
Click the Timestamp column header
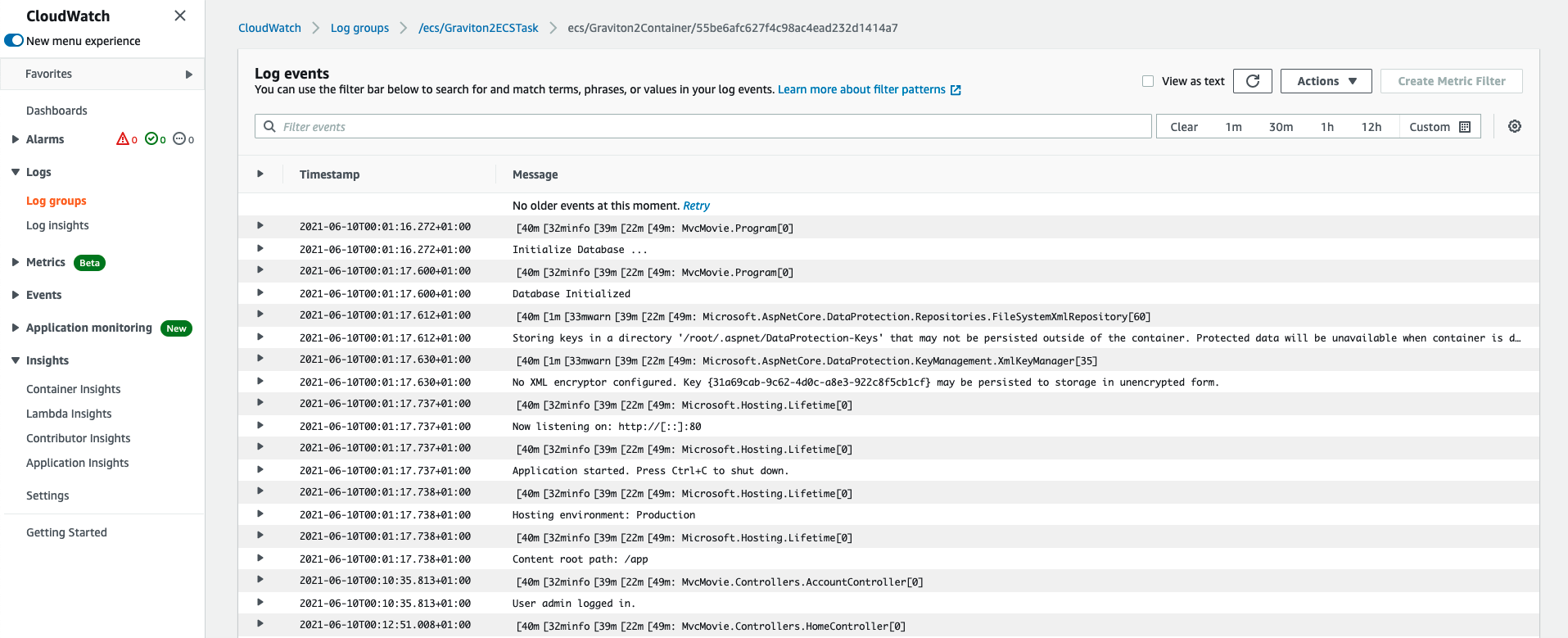coord(329,174)
